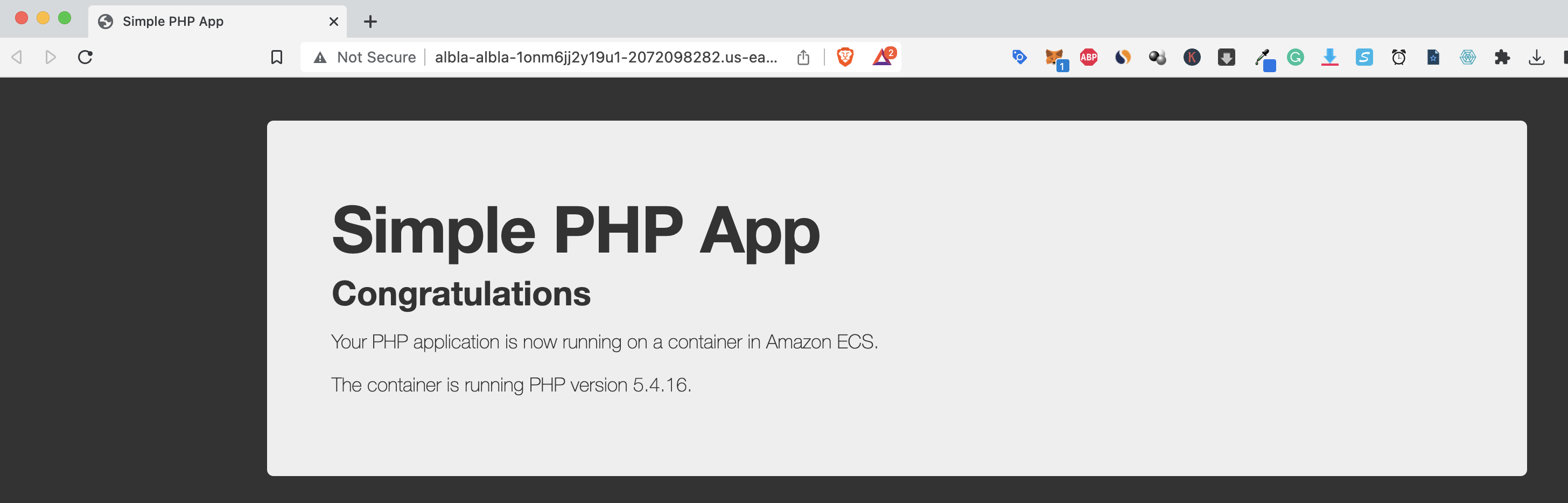Reload the current page
This screenshot has width=1568, height=503.
point(85,57)
